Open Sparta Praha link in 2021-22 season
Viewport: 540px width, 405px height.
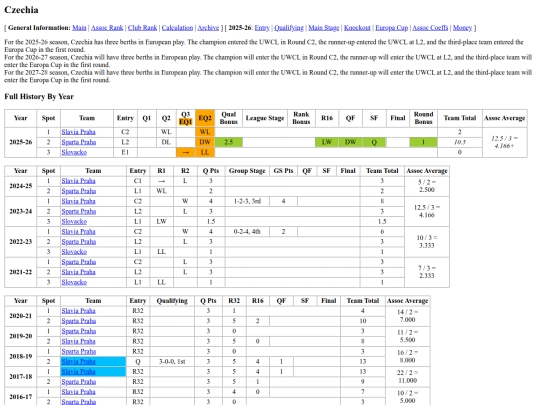(x=79, y=262)
